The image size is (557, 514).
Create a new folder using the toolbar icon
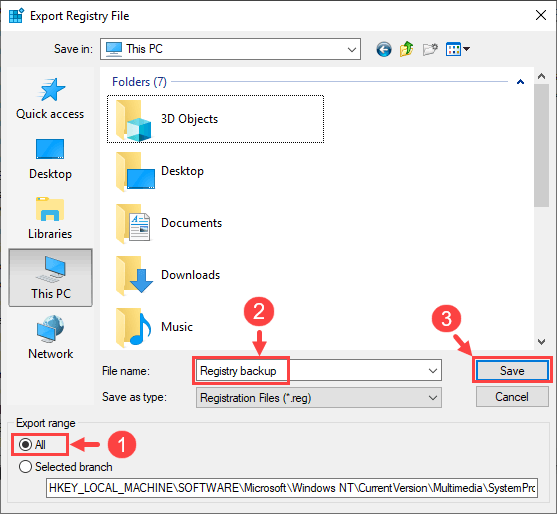(430, 49)
